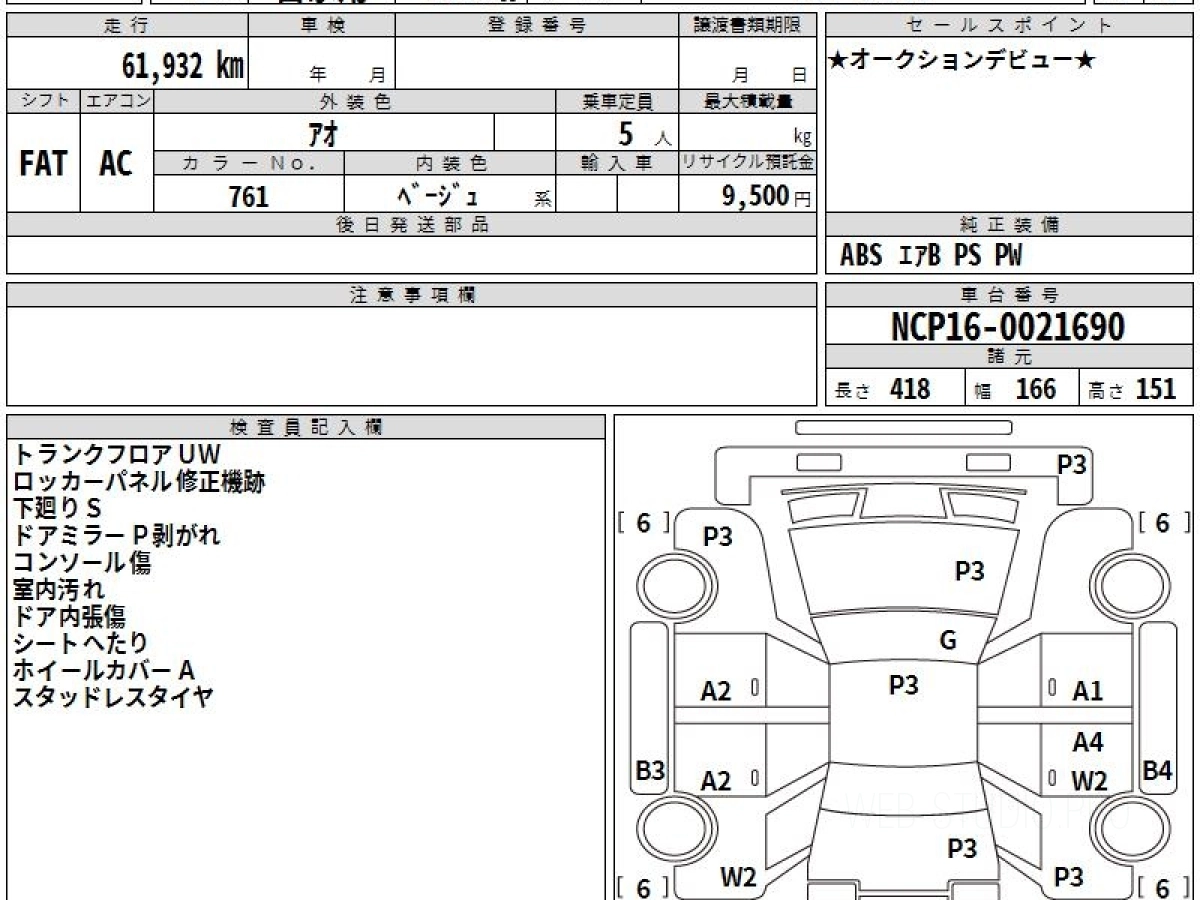Select the 車台番号 header
Viewport: 1200px width, 900px height.
point(1010,295)
